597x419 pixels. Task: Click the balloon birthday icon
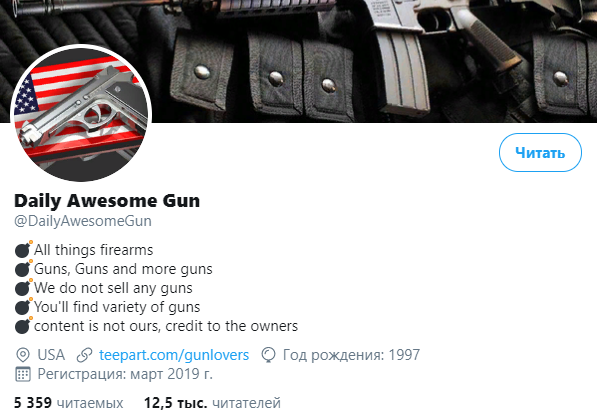tap(268, 355)
